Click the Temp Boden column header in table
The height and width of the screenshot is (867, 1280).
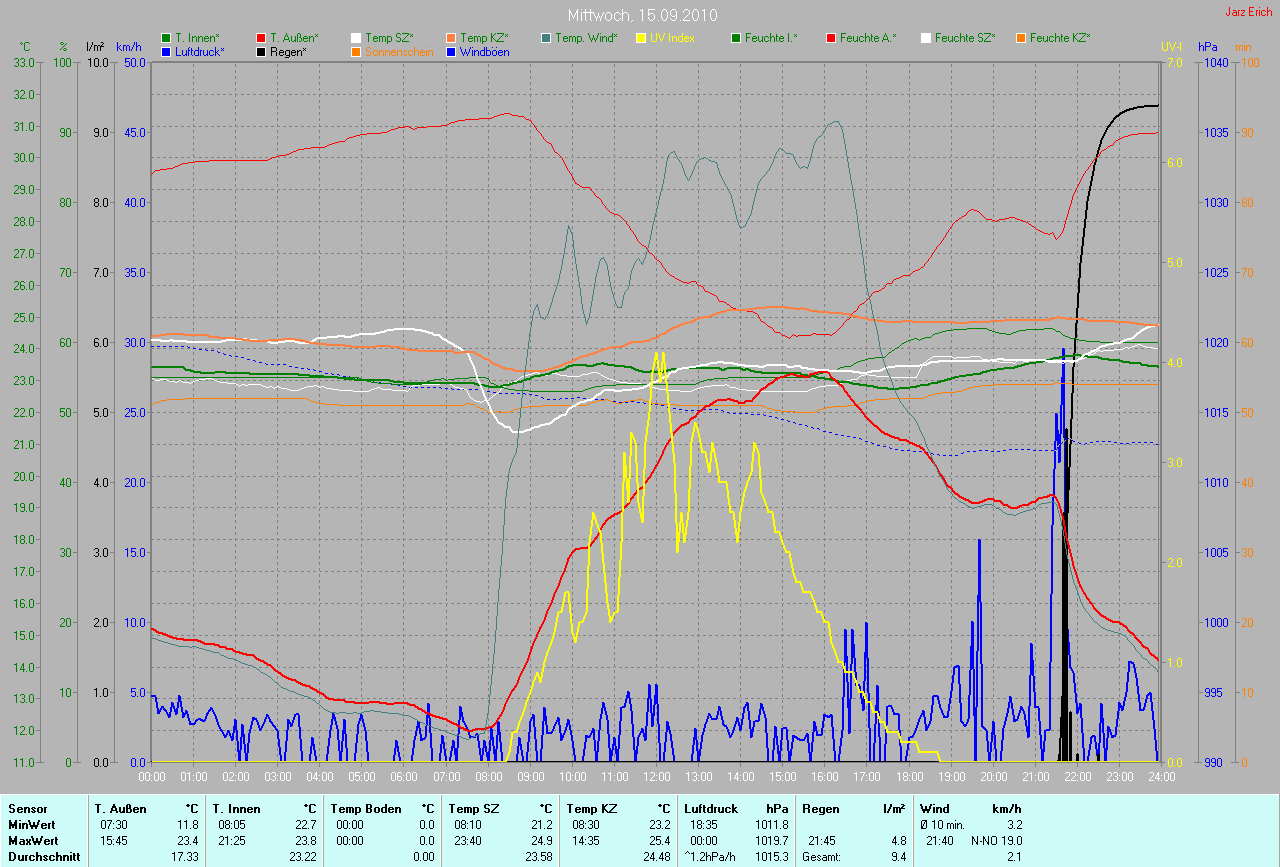tap(366, 808)
